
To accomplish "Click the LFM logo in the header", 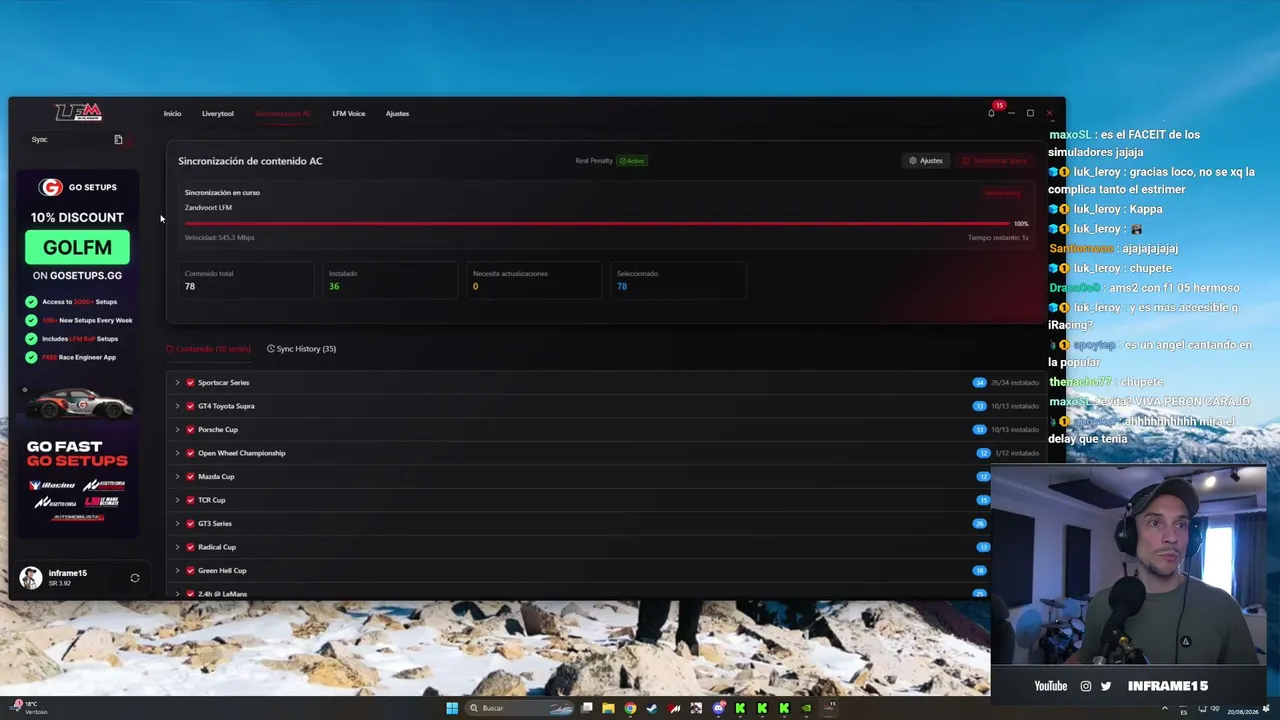I will coord(78,112).
